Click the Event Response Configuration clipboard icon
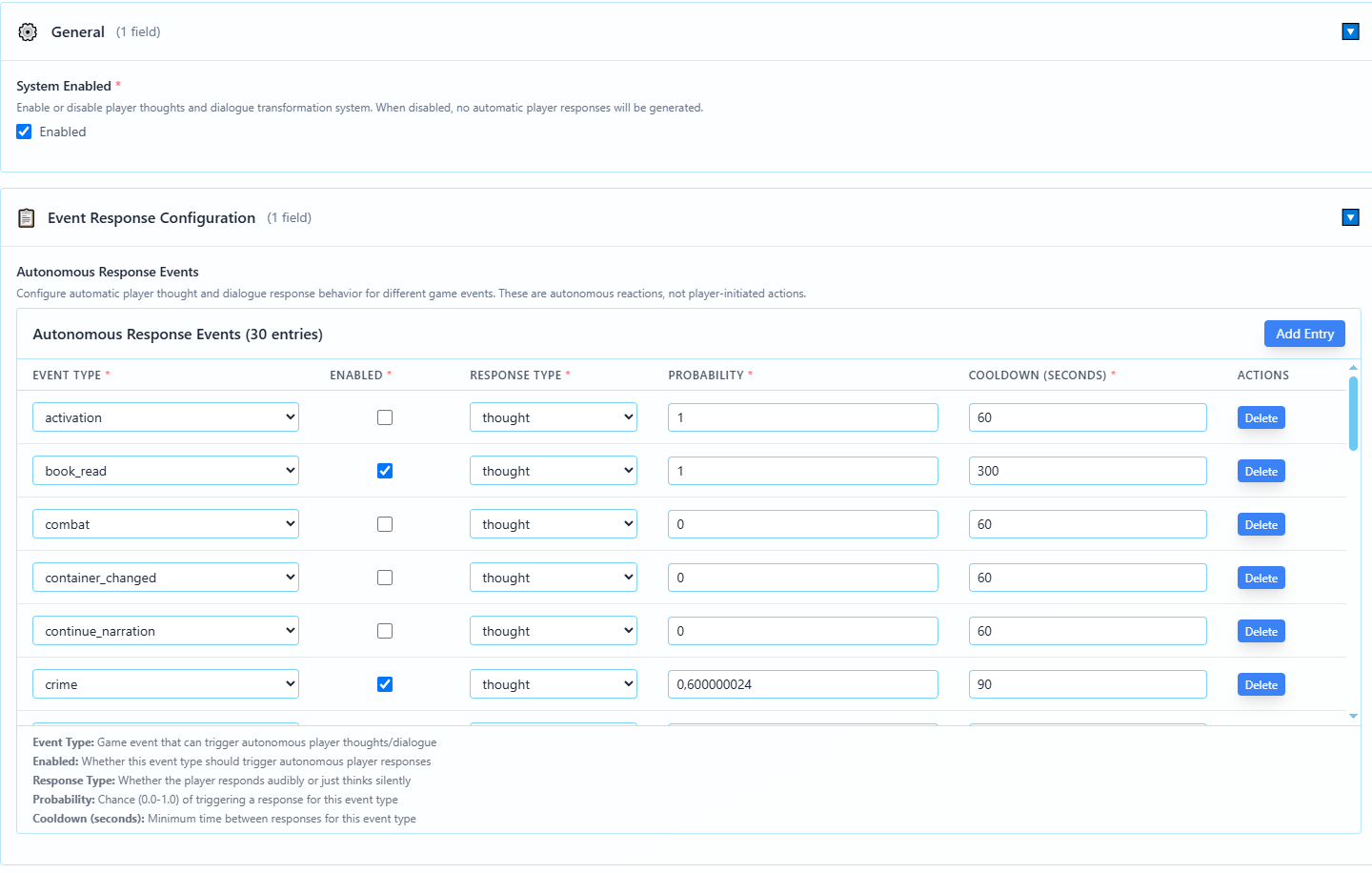The width and height of the screenshot is (1372, 873). (x=27, y=218)
